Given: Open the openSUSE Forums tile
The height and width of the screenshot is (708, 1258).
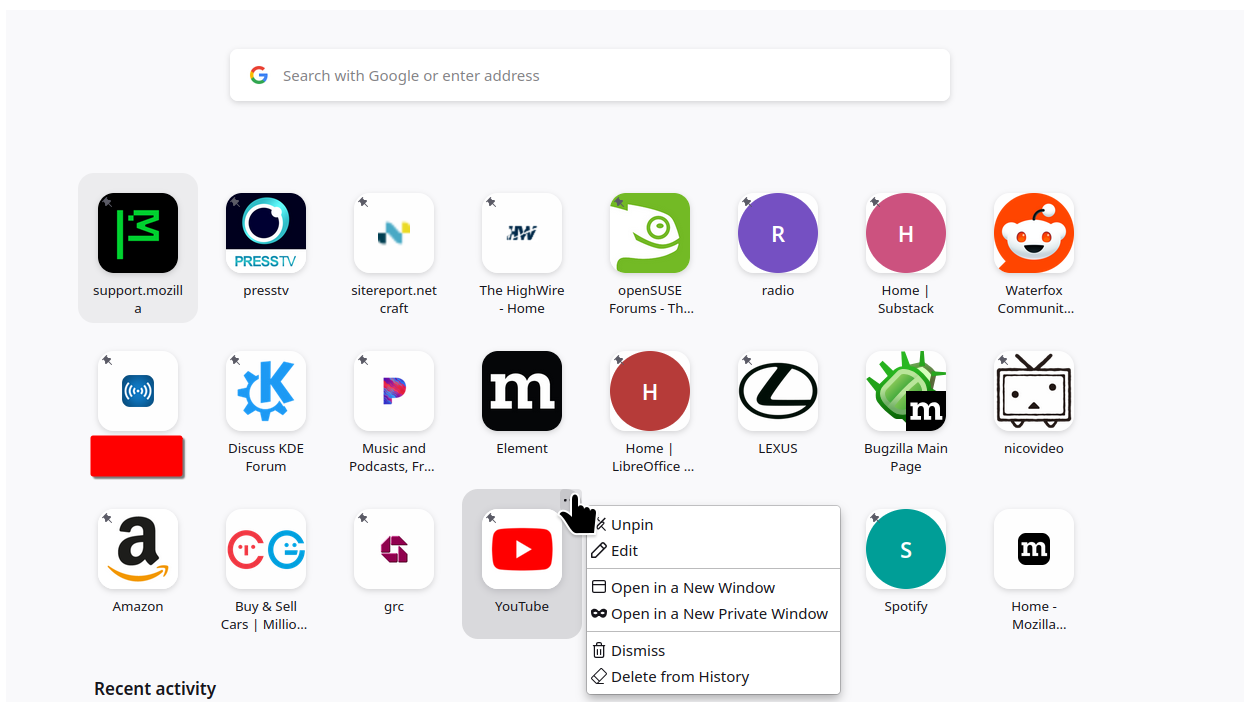Looking at the screenshot, I should tap(650, 233).
